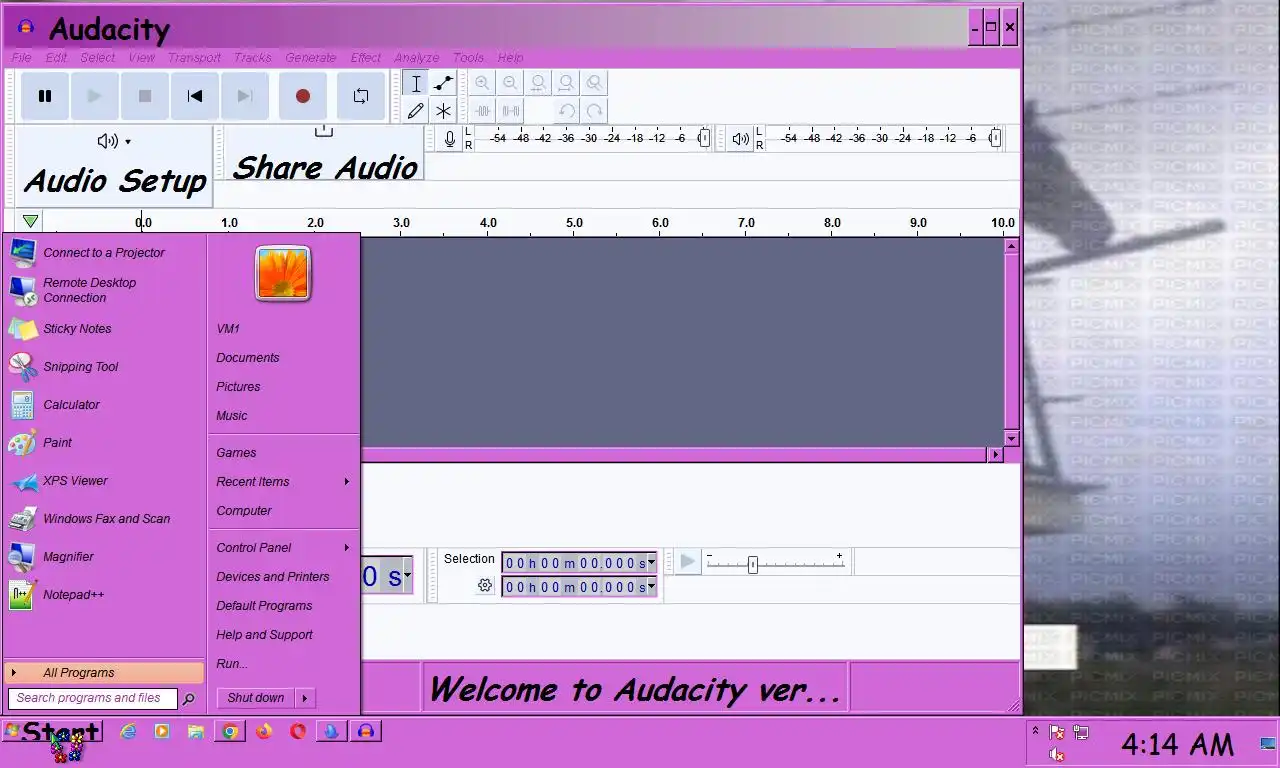Toggle the Loop playback button
This screenshot has width=1280, height=768.
click(361, 96)
